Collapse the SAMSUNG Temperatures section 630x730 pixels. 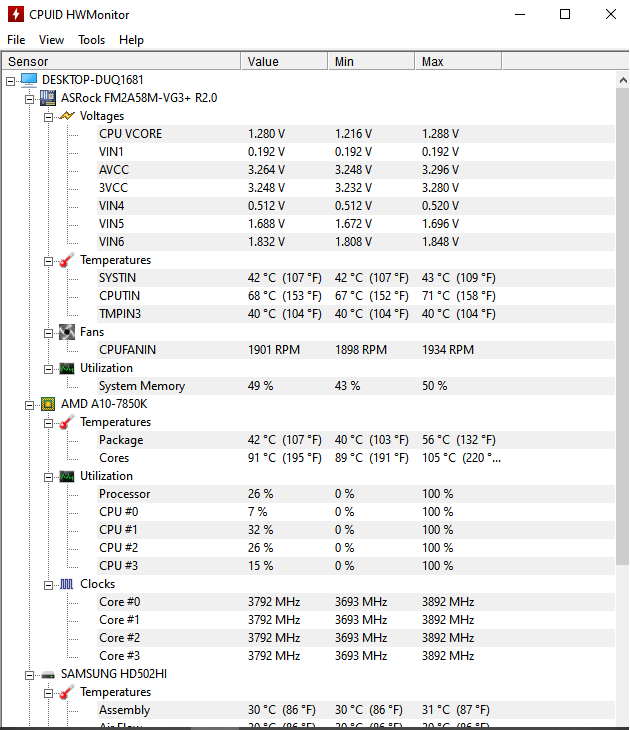[48, 693]
